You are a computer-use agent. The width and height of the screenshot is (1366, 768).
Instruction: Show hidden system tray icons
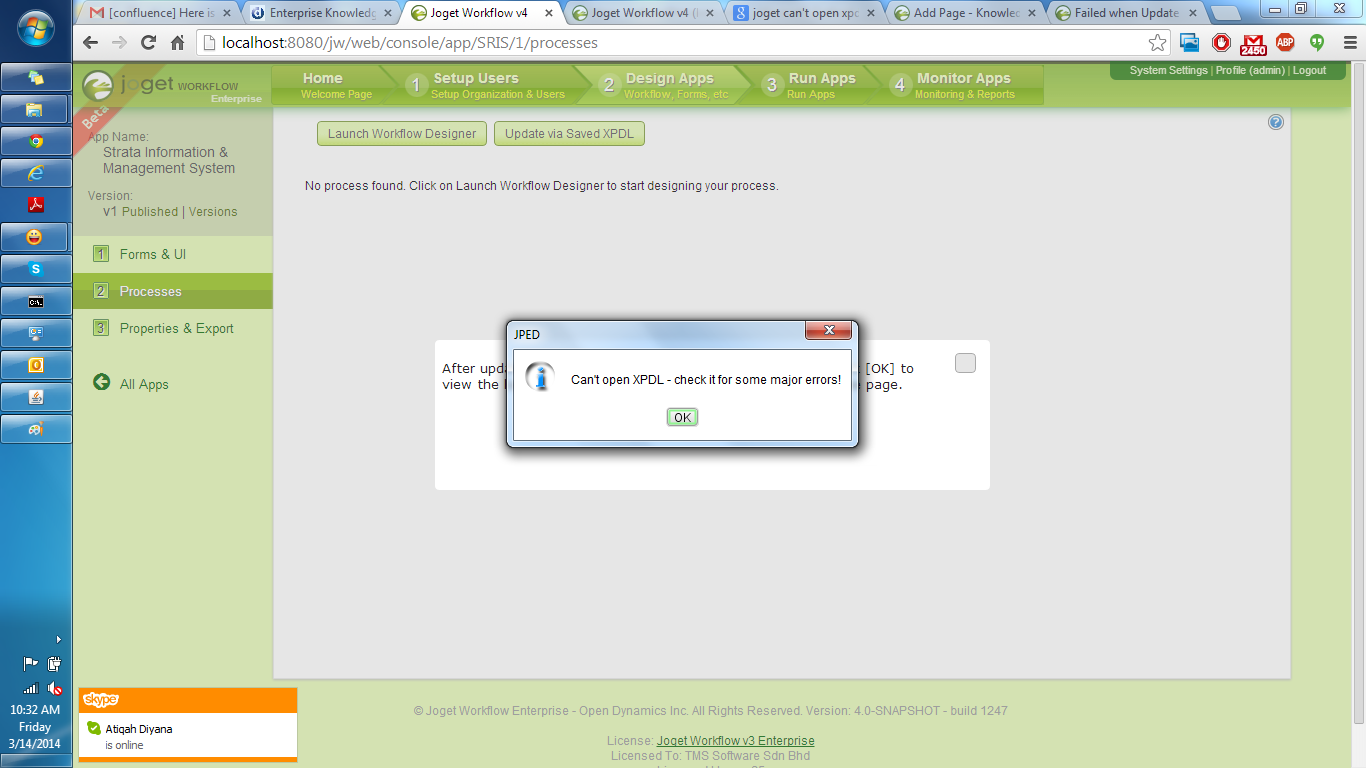(58, 639)
